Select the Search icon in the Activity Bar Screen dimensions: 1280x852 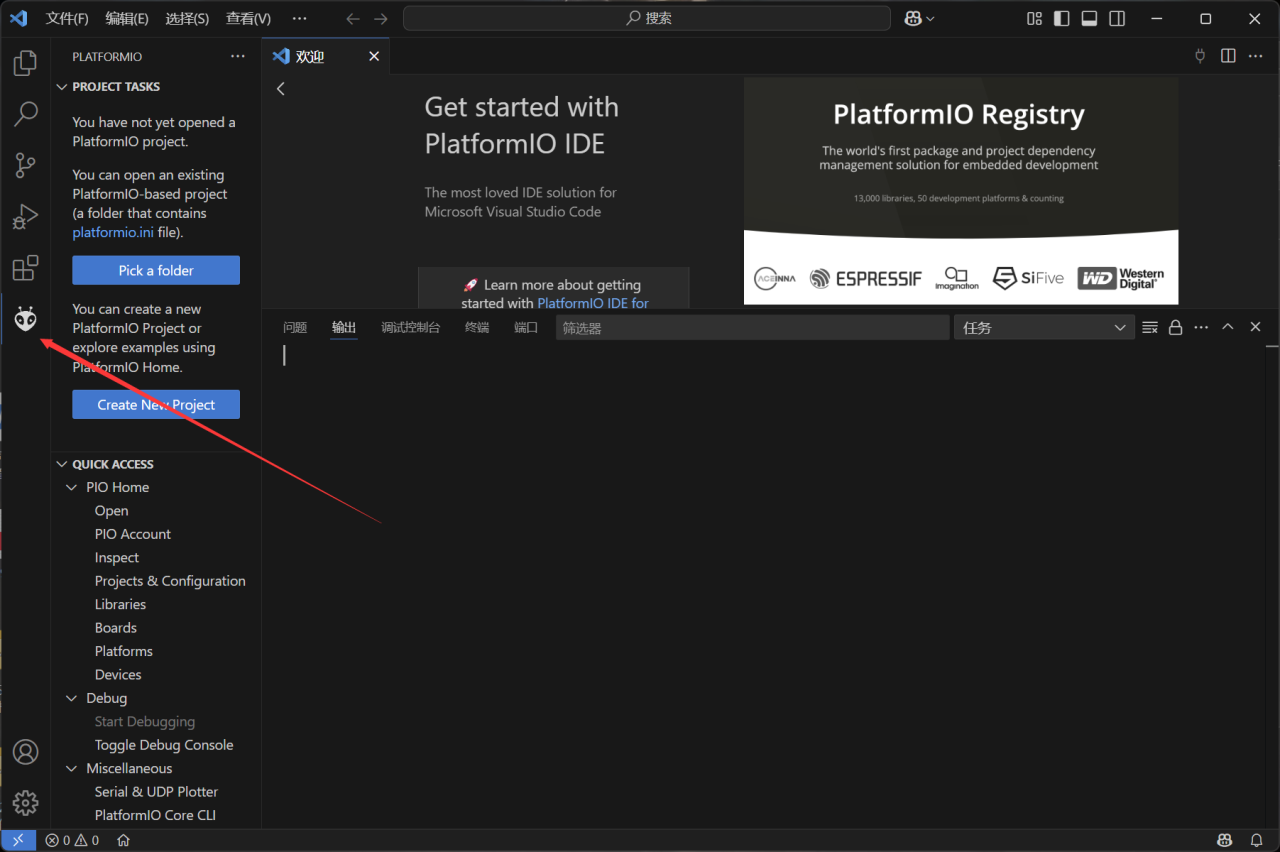pos(25,114)
